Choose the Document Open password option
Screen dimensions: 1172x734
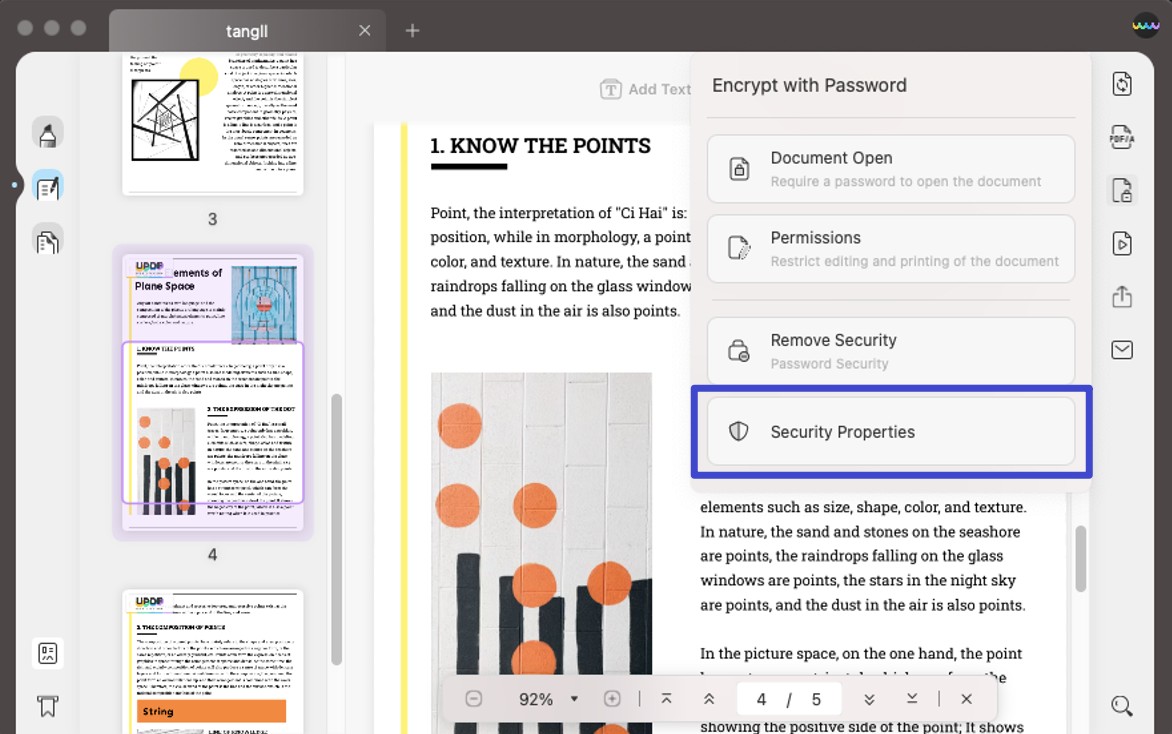pos(890,168)
